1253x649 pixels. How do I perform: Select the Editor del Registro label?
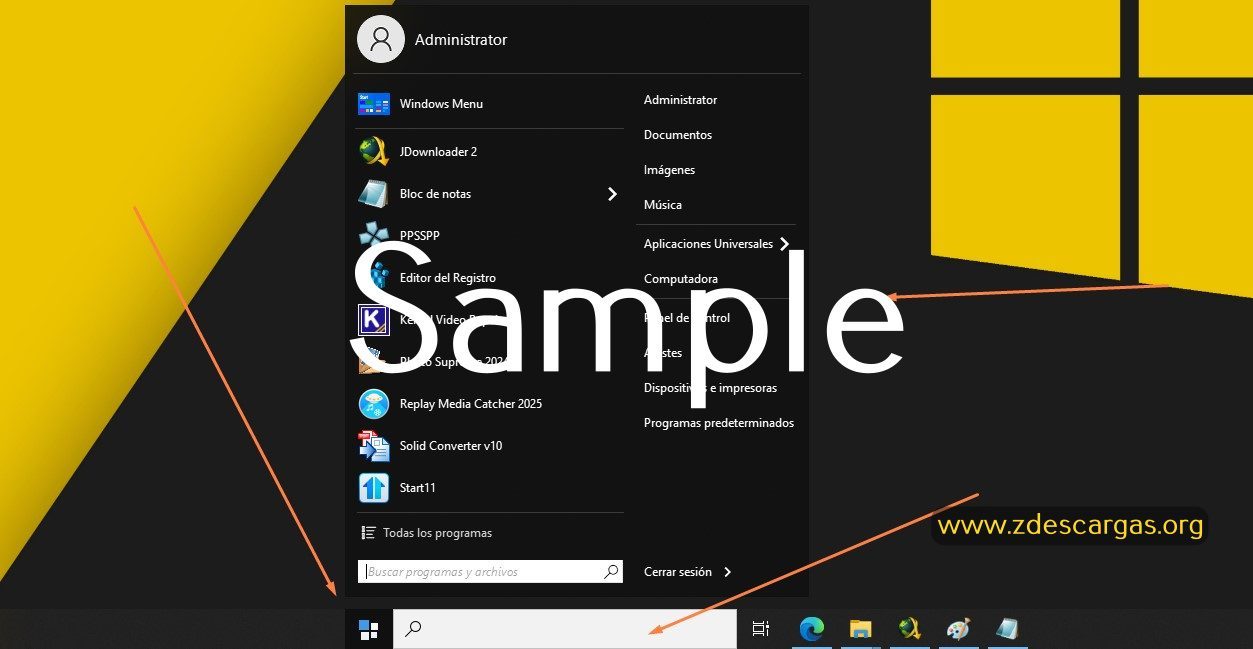click(447, 278)
